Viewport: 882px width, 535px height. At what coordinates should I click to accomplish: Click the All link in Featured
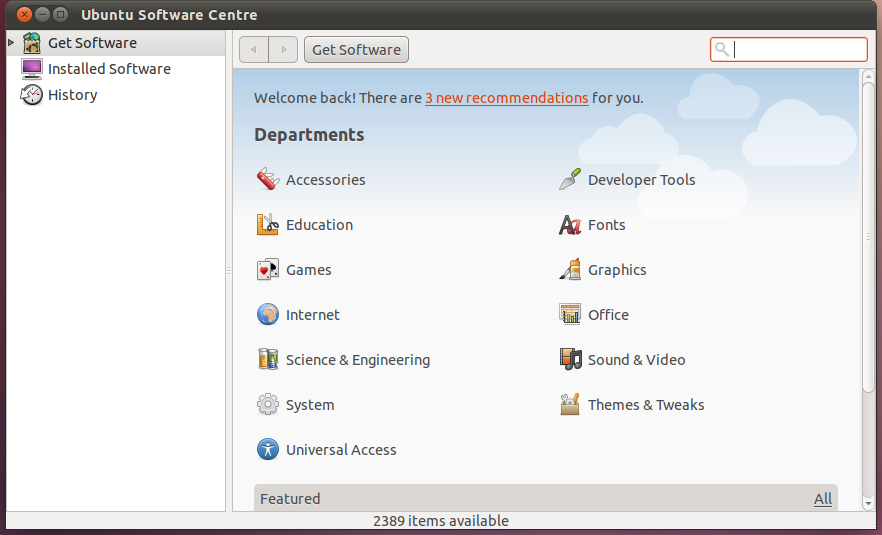coord(822,498)
